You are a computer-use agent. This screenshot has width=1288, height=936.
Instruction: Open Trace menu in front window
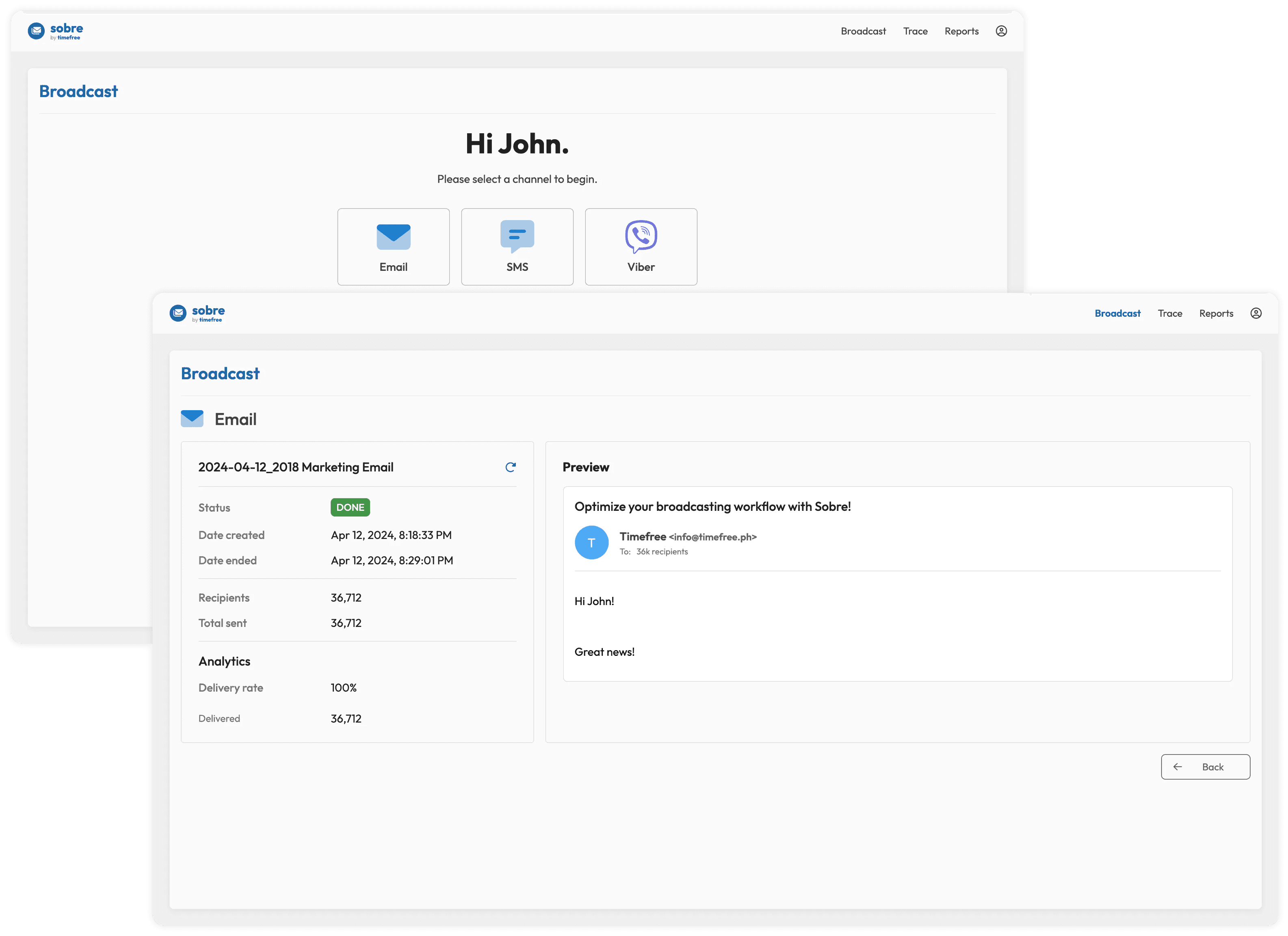[1169, 313]
